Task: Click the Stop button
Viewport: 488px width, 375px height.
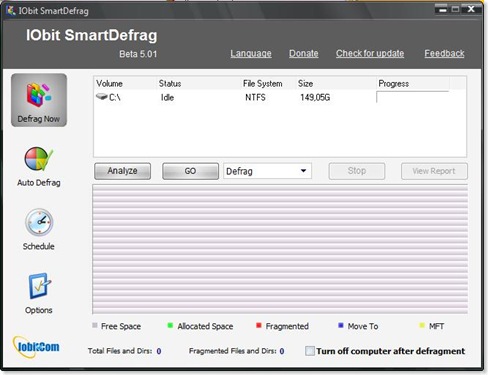Action: 357,171
